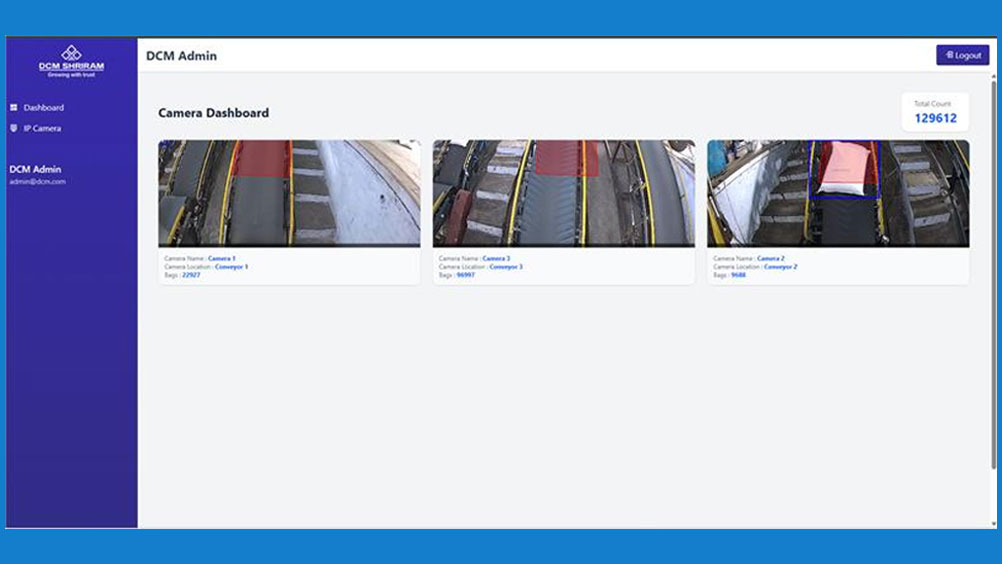The width and height of the screenshot is (1002, 564).
Task: Click the icon inside the Logout button
Action: pyautogui.click(x=949, y=55)
